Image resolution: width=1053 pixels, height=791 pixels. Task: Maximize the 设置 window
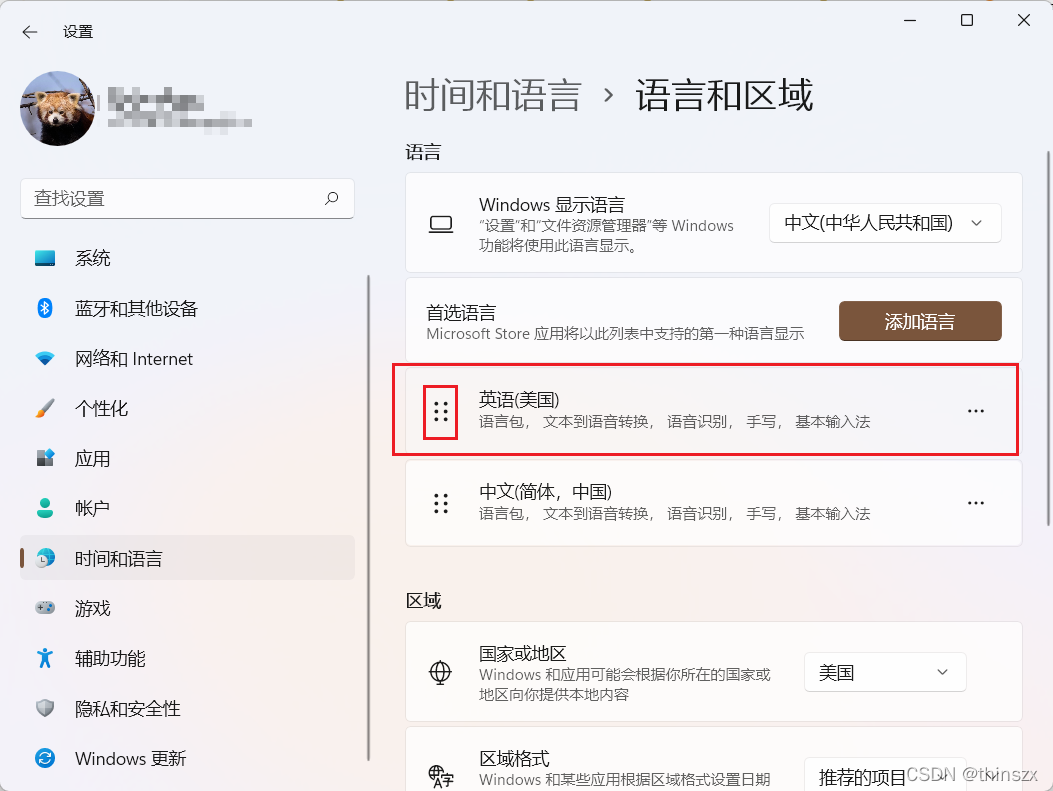click(967, 21)
